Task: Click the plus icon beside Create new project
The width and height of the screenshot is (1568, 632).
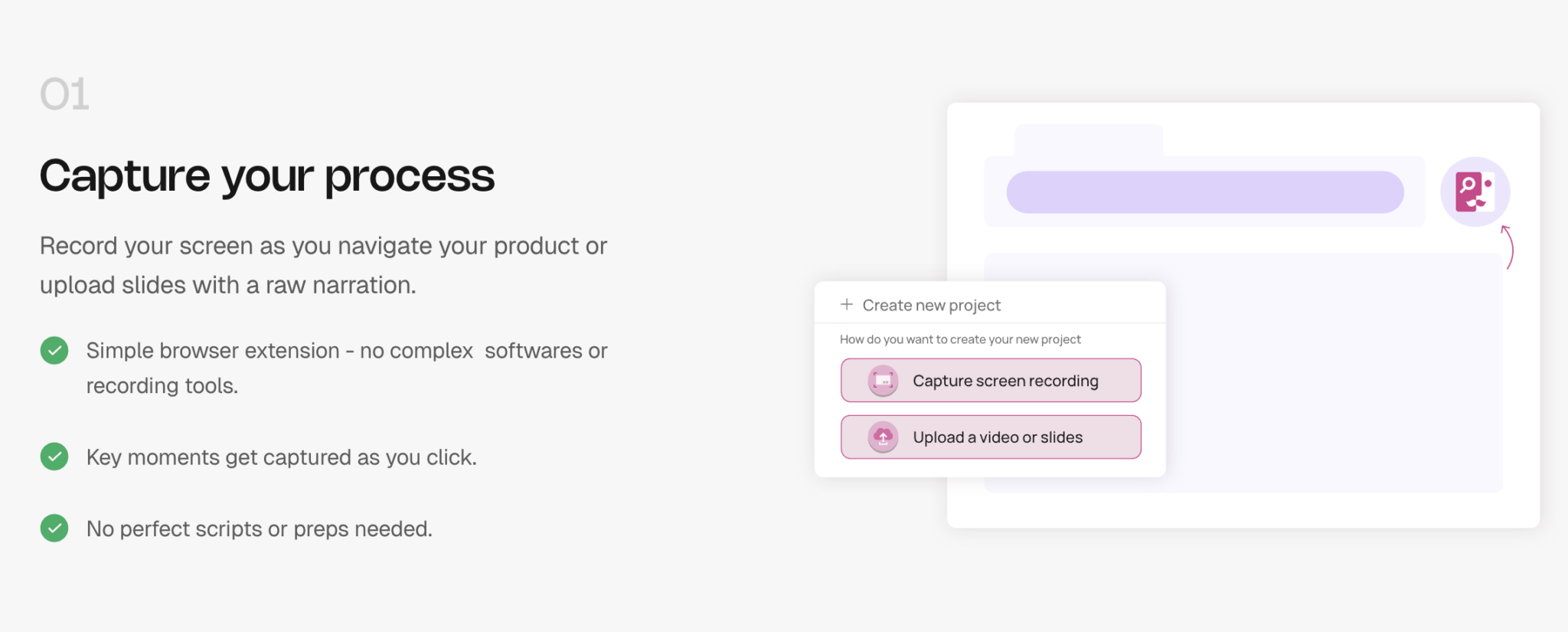Action: (x=846, y=304)
